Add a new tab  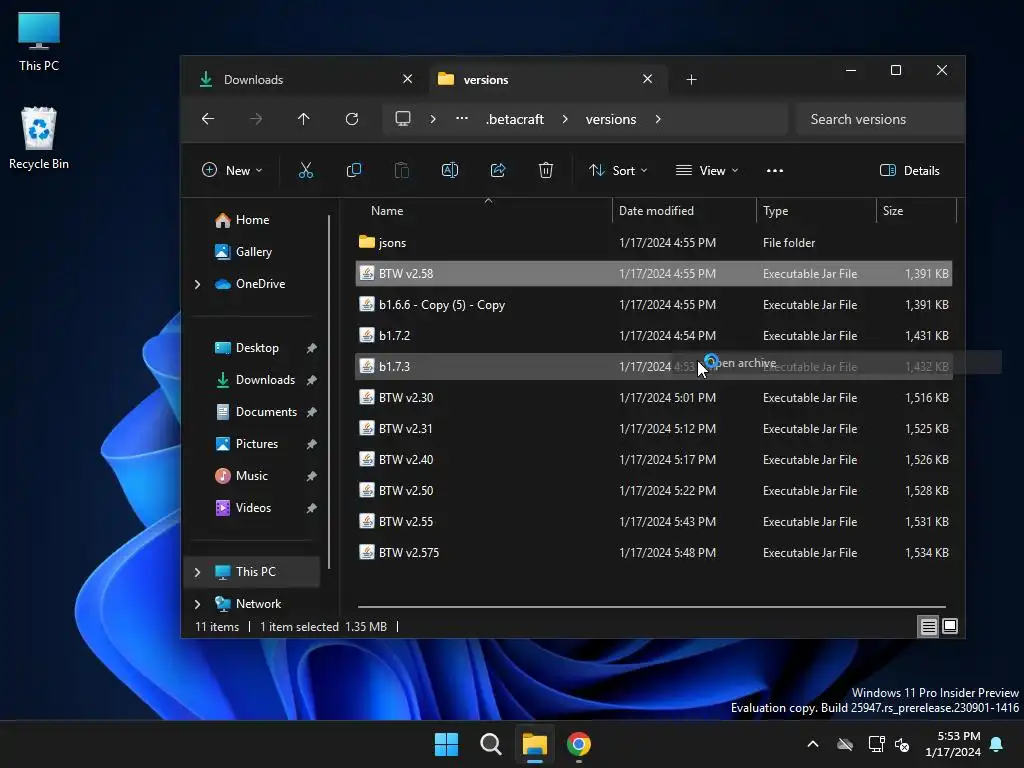pyautogui.click(x=692, y=80)
